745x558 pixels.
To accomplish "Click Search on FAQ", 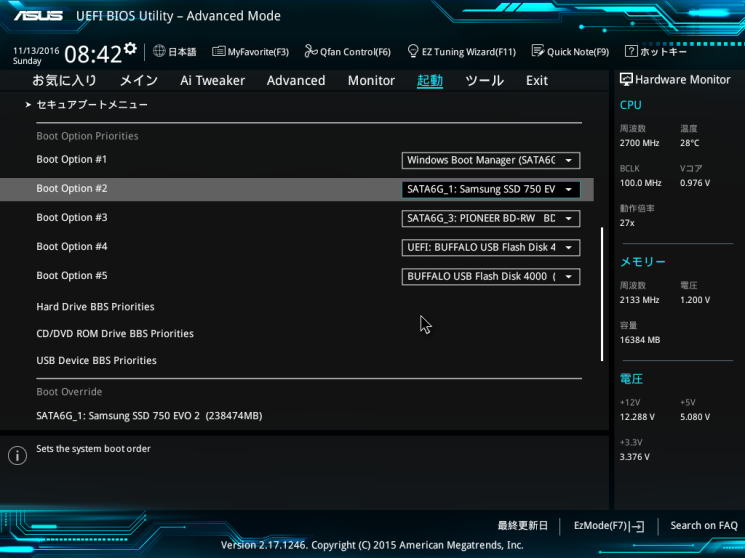I will pos(704,526).
